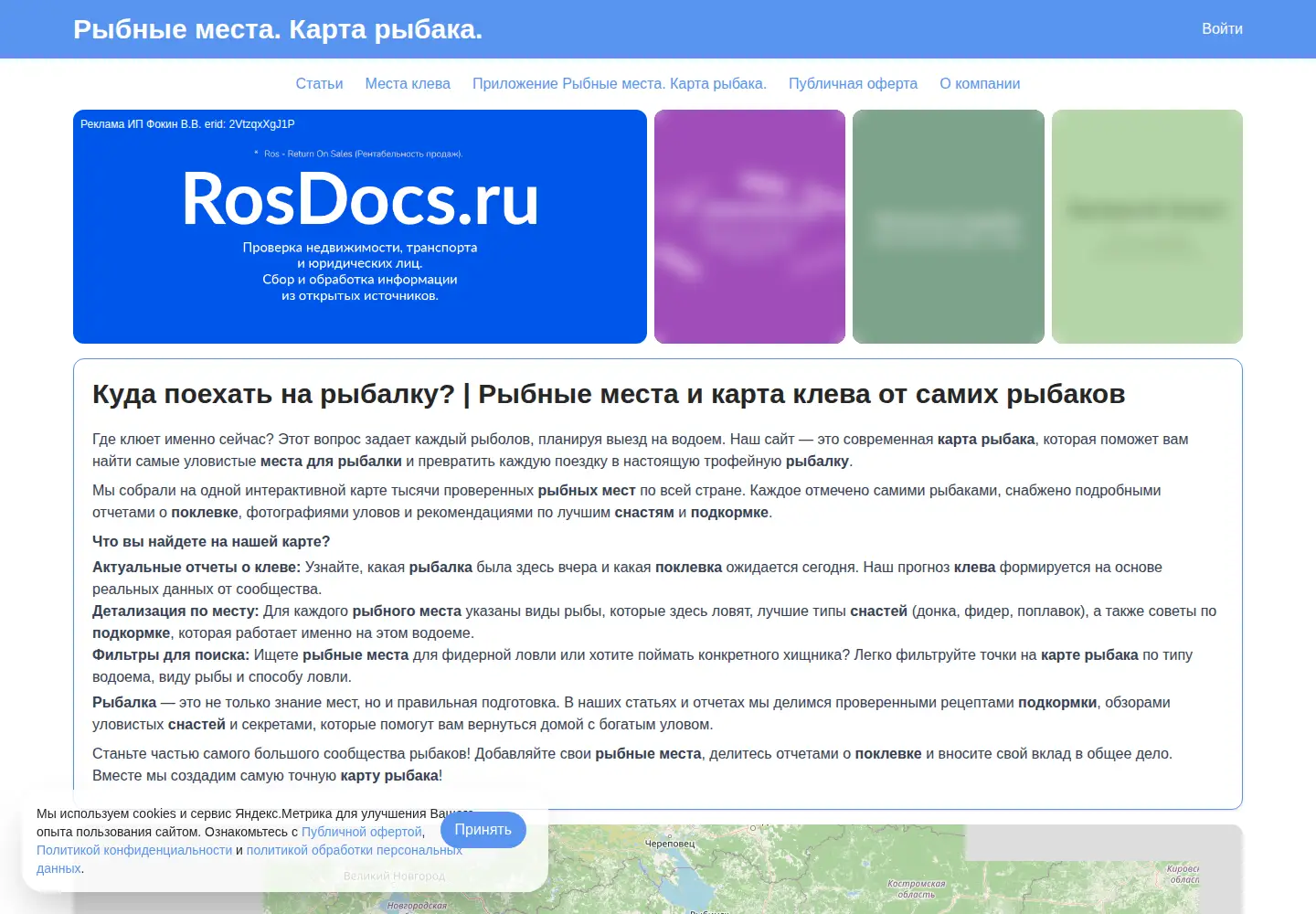Open the Статьи navigation link
This screenshot has height=914, width=1316.
[319, 84]
